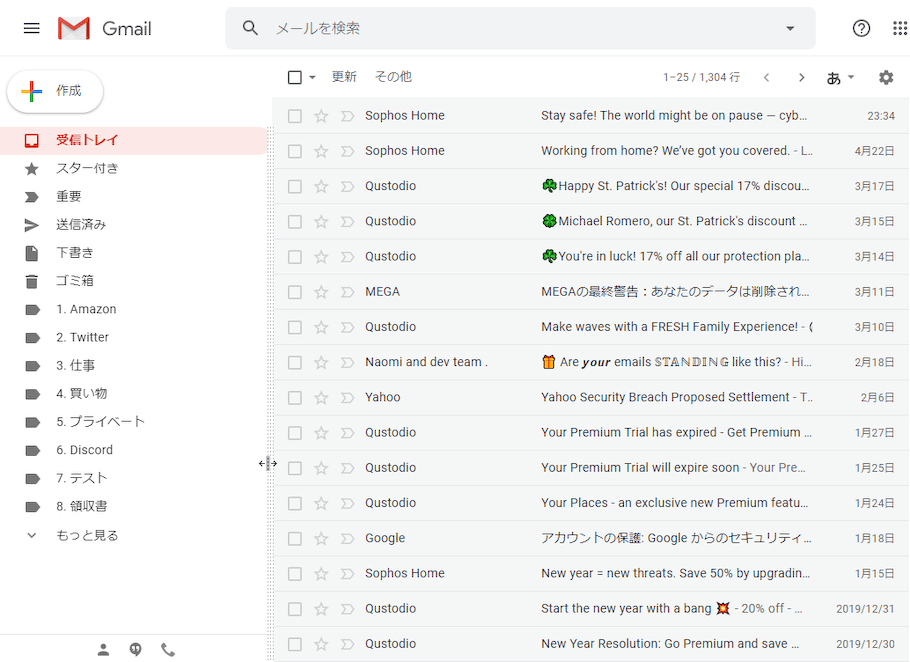Check the Sophos Home 23:34 email

click(295, 116)
